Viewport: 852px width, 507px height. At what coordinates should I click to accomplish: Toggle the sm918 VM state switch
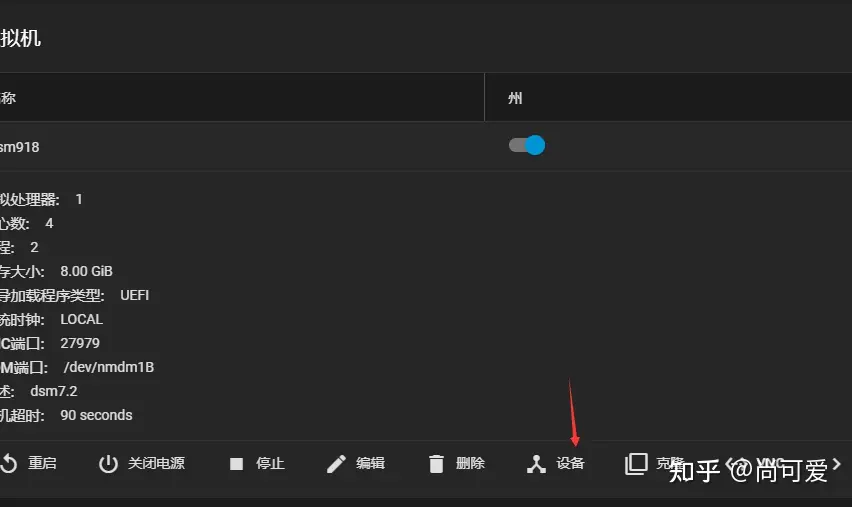[x=527, y=145]
